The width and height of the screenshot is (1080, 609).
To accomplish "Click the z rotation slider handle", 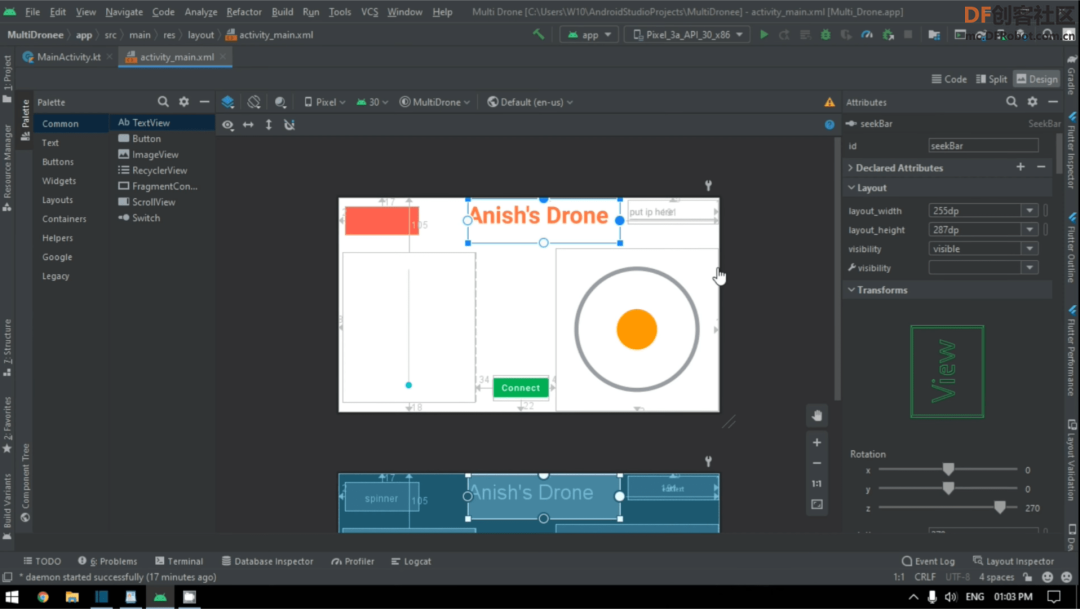I will tap(999, 508).
